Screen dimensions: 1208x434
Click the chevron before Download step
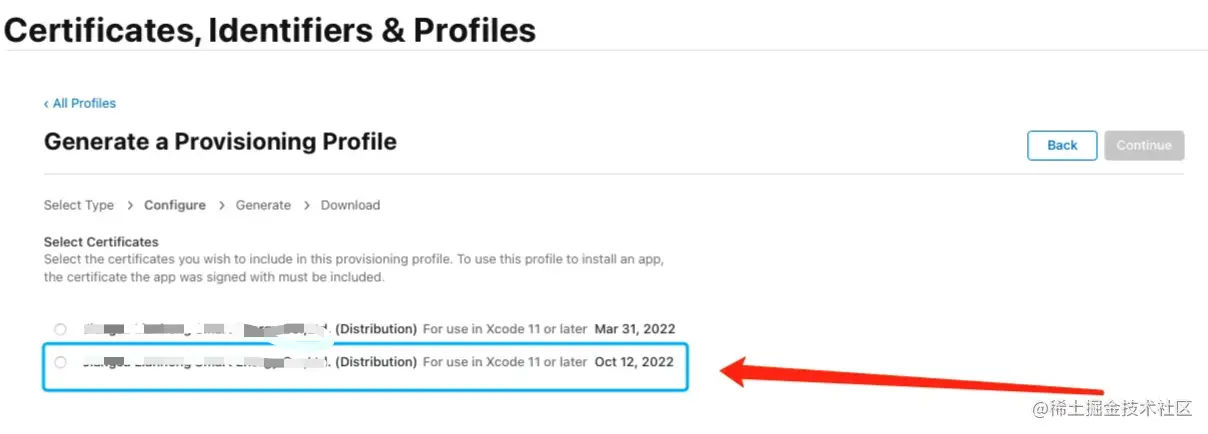(306, 205)
